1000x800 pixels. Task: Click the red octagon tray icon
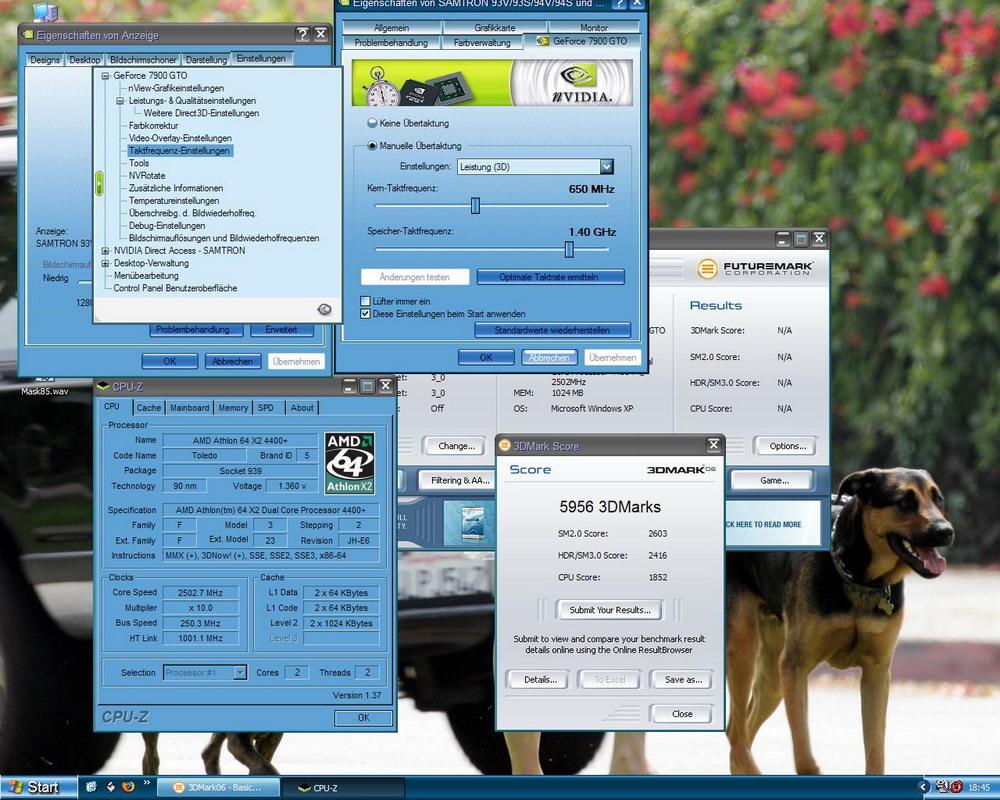(957, 787)
